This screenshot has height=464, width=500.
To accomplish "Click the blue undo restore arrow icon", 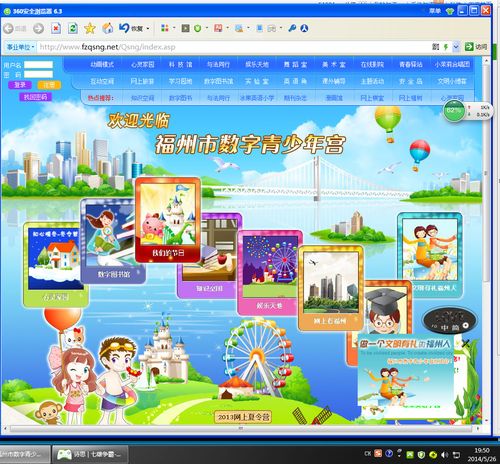I will click(x=124, y=28).
